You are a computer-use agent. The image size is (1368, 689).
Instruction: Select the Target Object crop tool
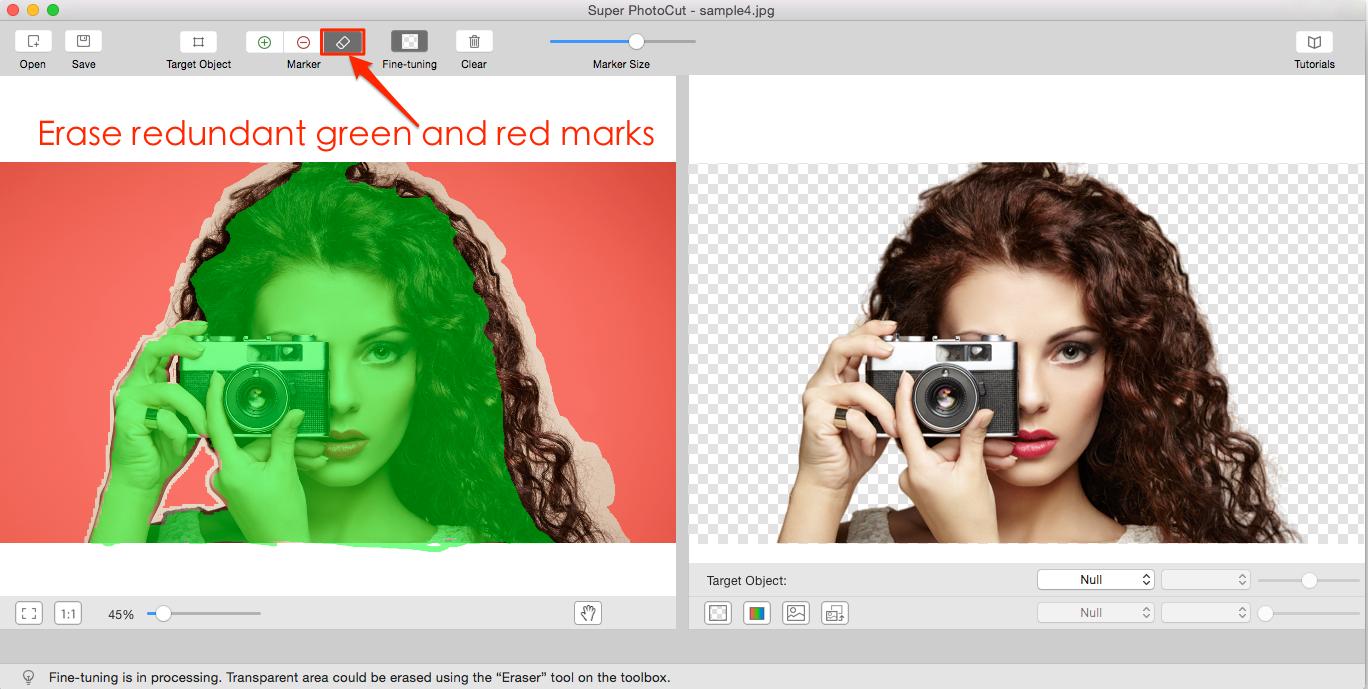(198, 42)
